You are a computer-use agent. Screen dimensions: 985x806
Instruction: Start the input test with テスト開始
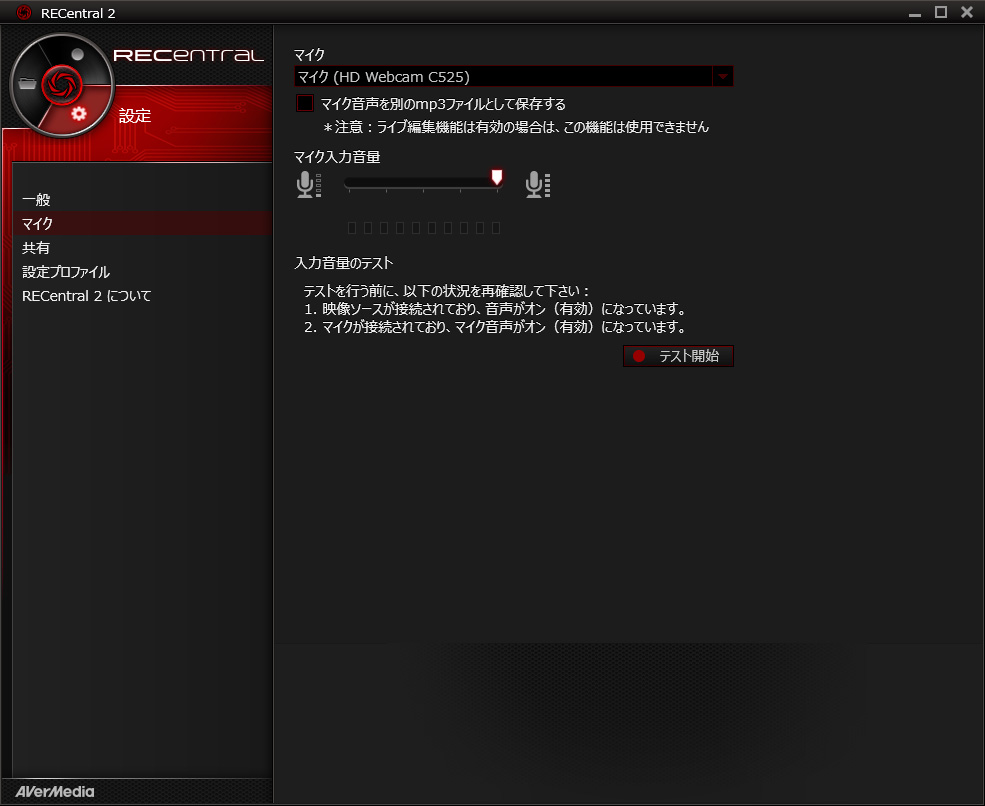(x=678, y=356)
